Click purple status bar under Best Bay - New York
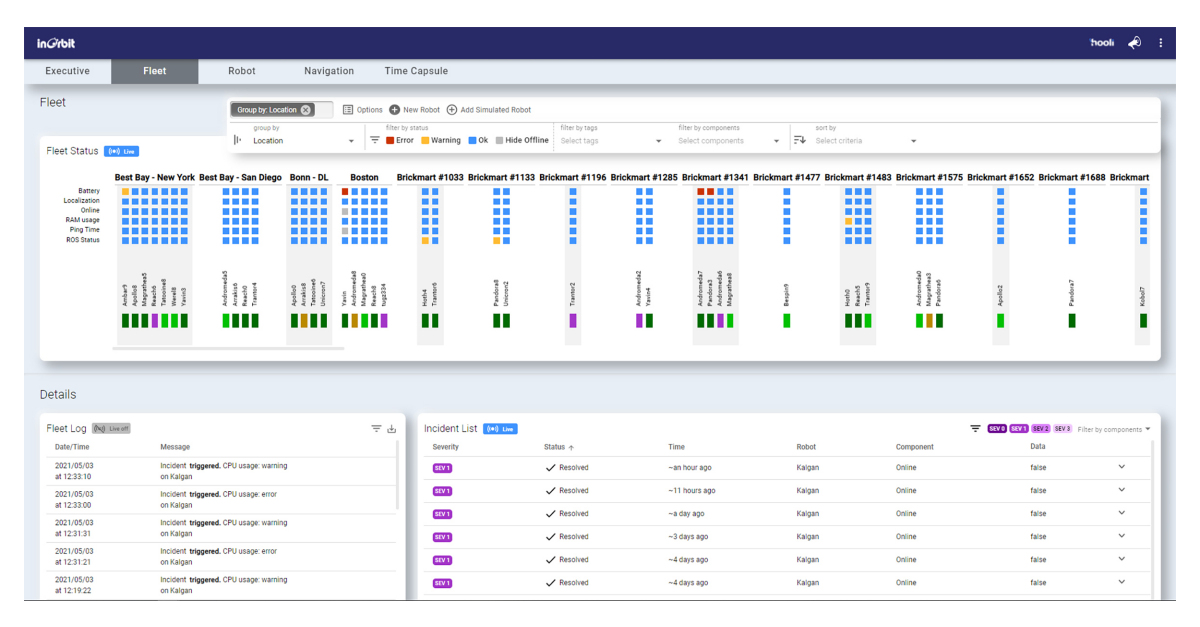The width and height of the screenshot is (1200, 627). (x=155, y=321)
